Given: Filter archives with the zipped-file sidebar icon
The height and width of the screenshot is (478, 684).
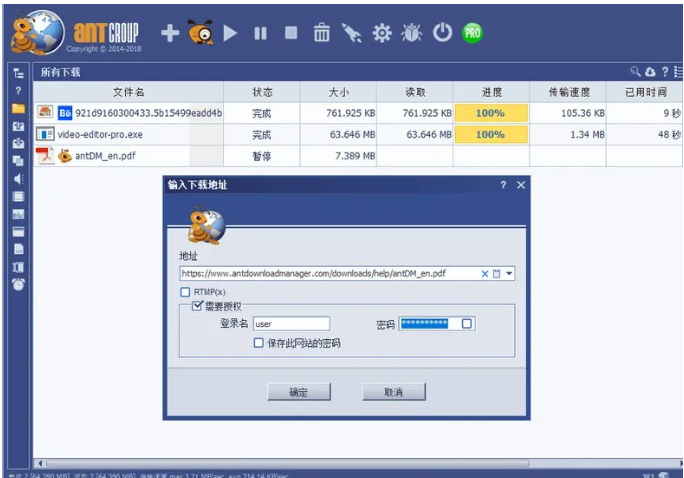Looking at the screenshot, I should click(x=18, y=267).
